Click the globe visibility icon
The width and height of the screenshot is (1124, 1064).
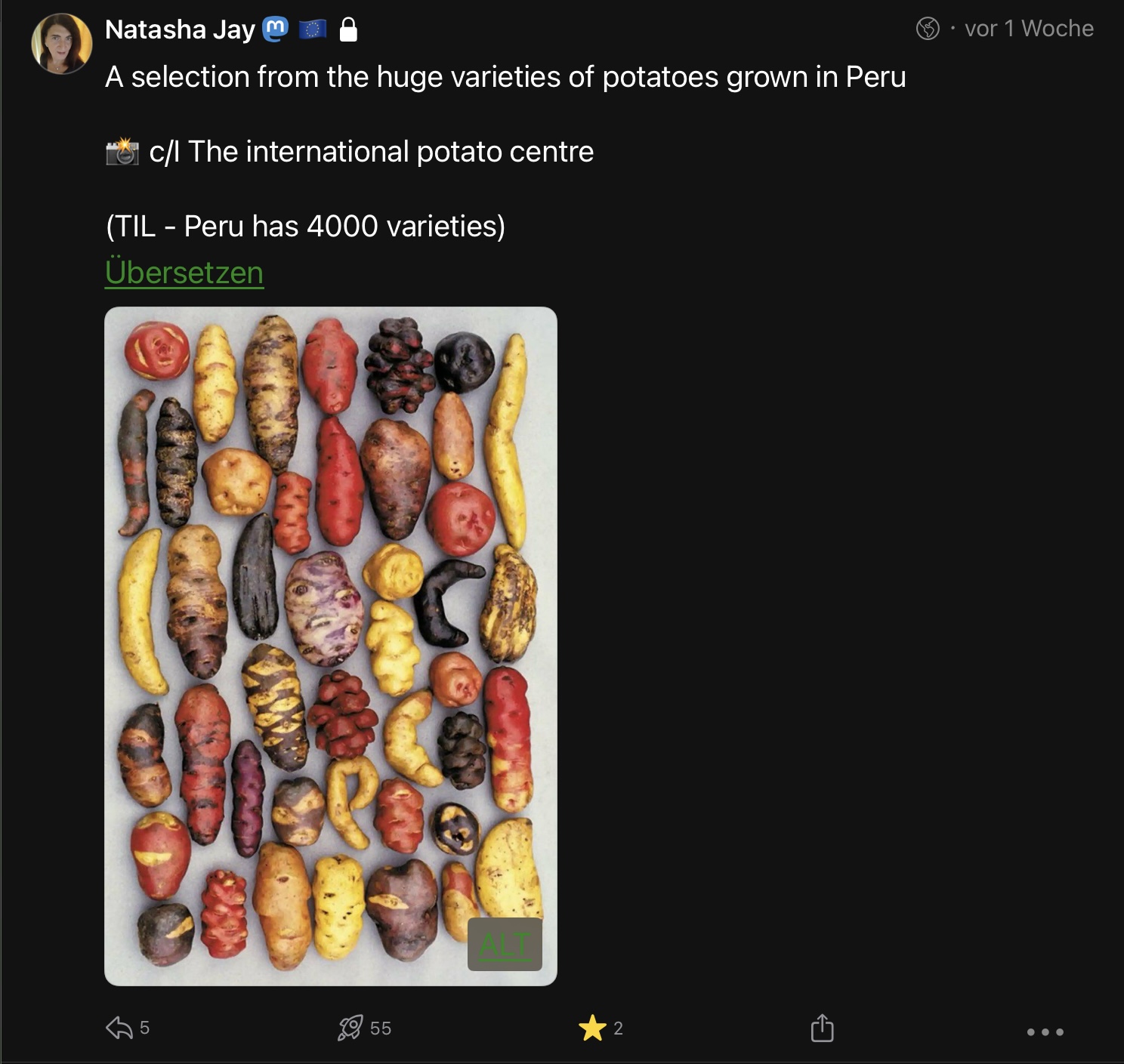928,29
